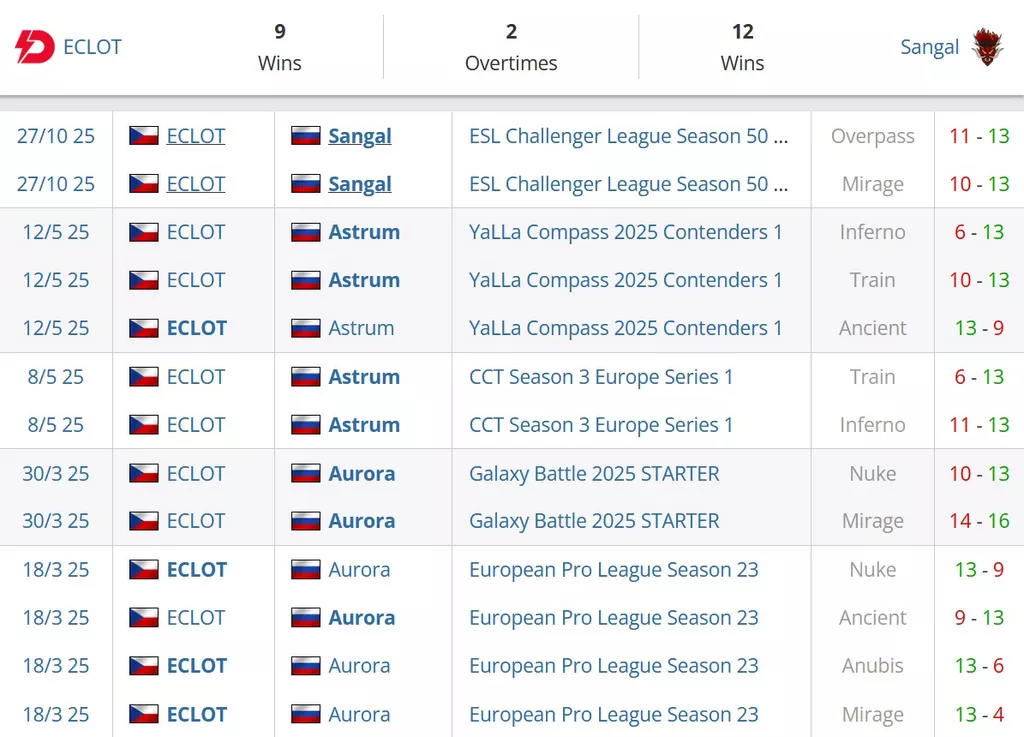Click Russian flag beside Astrum in Ancient row
This screenshot has height=737, width=1024.
(x=305, y=328)
